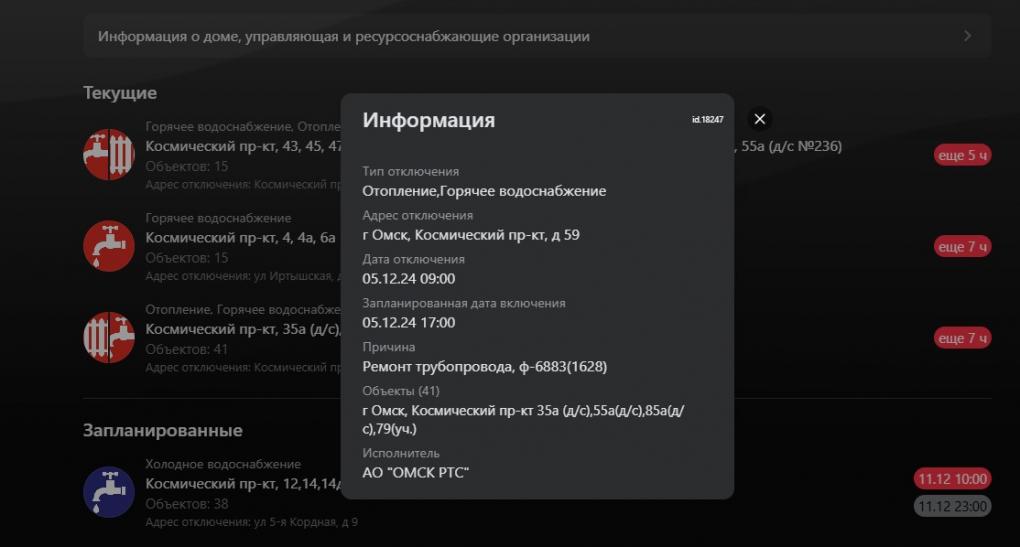1020x547 pixels.
Task: Click the id 18247 label in dialog
Action: coord(707,120)
